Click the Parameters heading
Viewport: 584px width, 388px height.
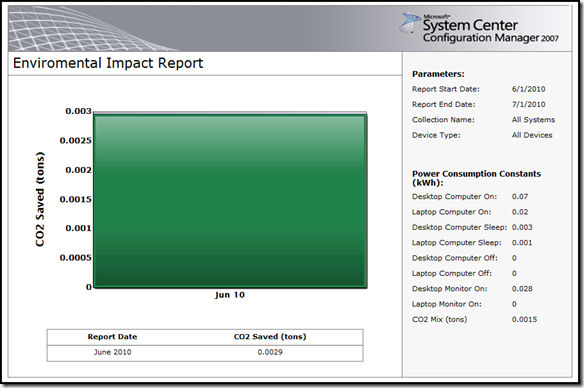(438, 74)
